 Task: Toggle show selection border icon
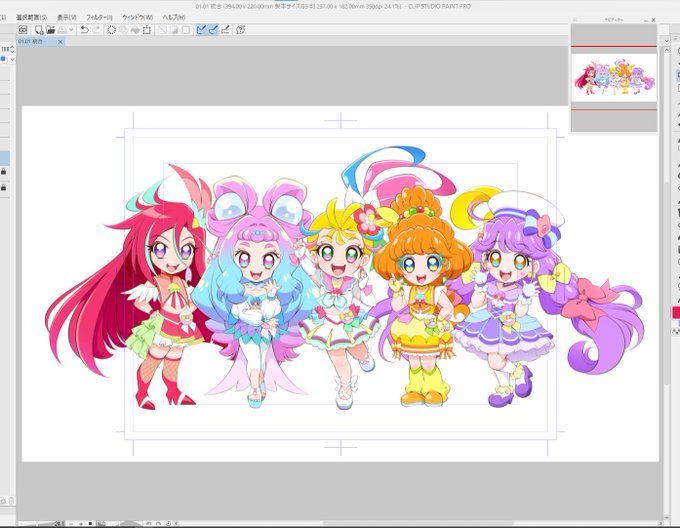[186, 29]
